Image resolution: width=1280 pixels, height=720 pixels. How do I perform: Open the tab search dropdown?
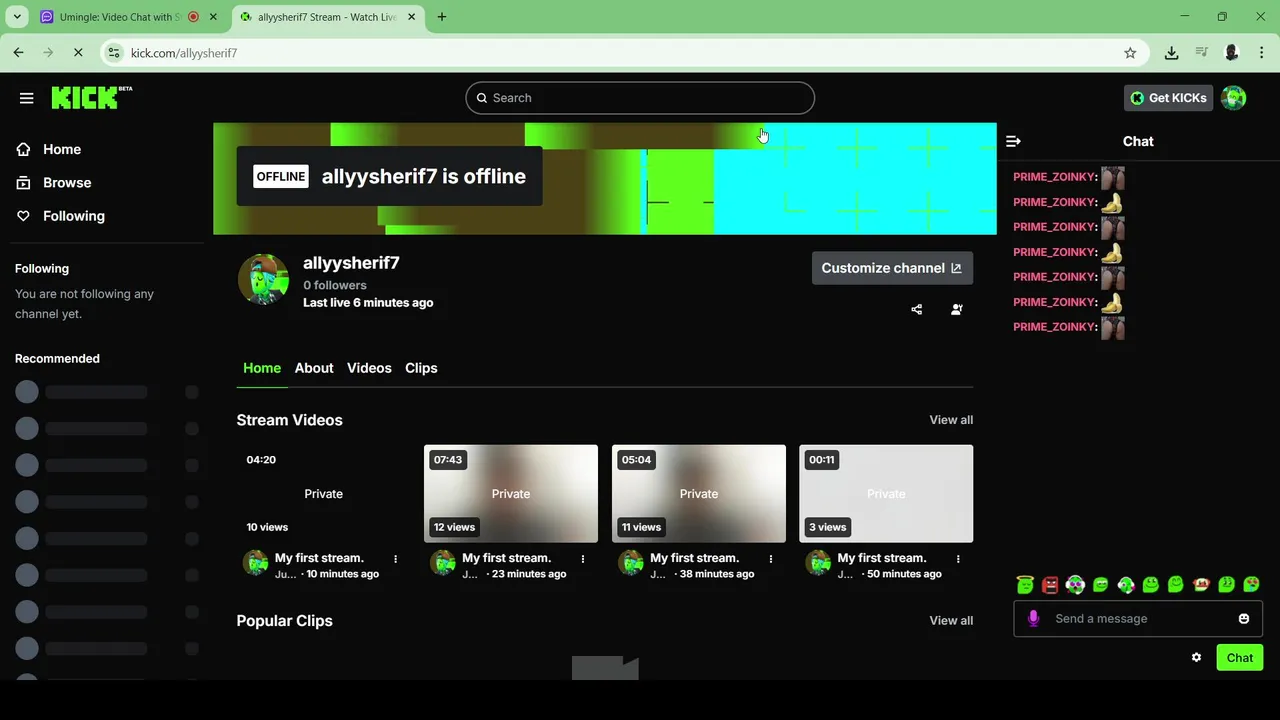17,17
